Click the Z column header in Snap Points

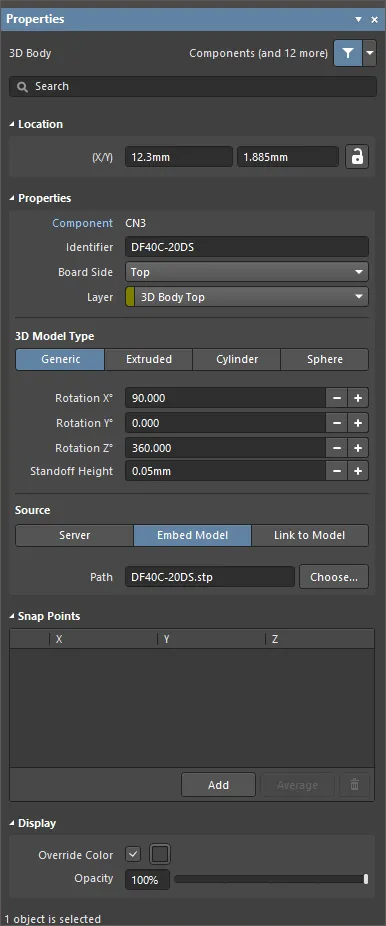320,639
